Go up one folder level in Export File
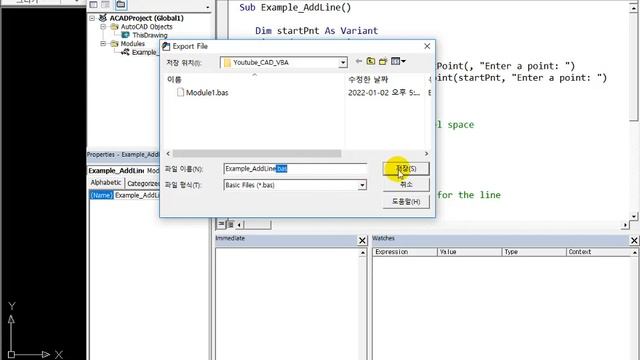The image size is (640, 360). pyautogui.click(x=371, y=61)
